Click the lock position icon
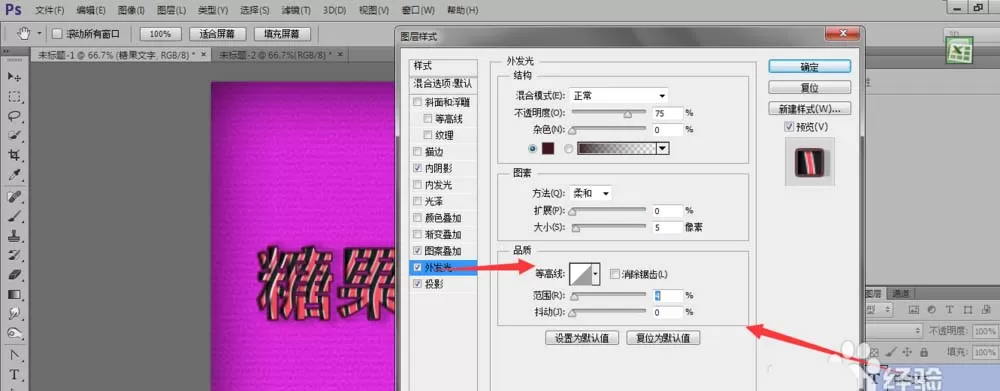This screenshot has height=391, width=1000. click(907, 351)
